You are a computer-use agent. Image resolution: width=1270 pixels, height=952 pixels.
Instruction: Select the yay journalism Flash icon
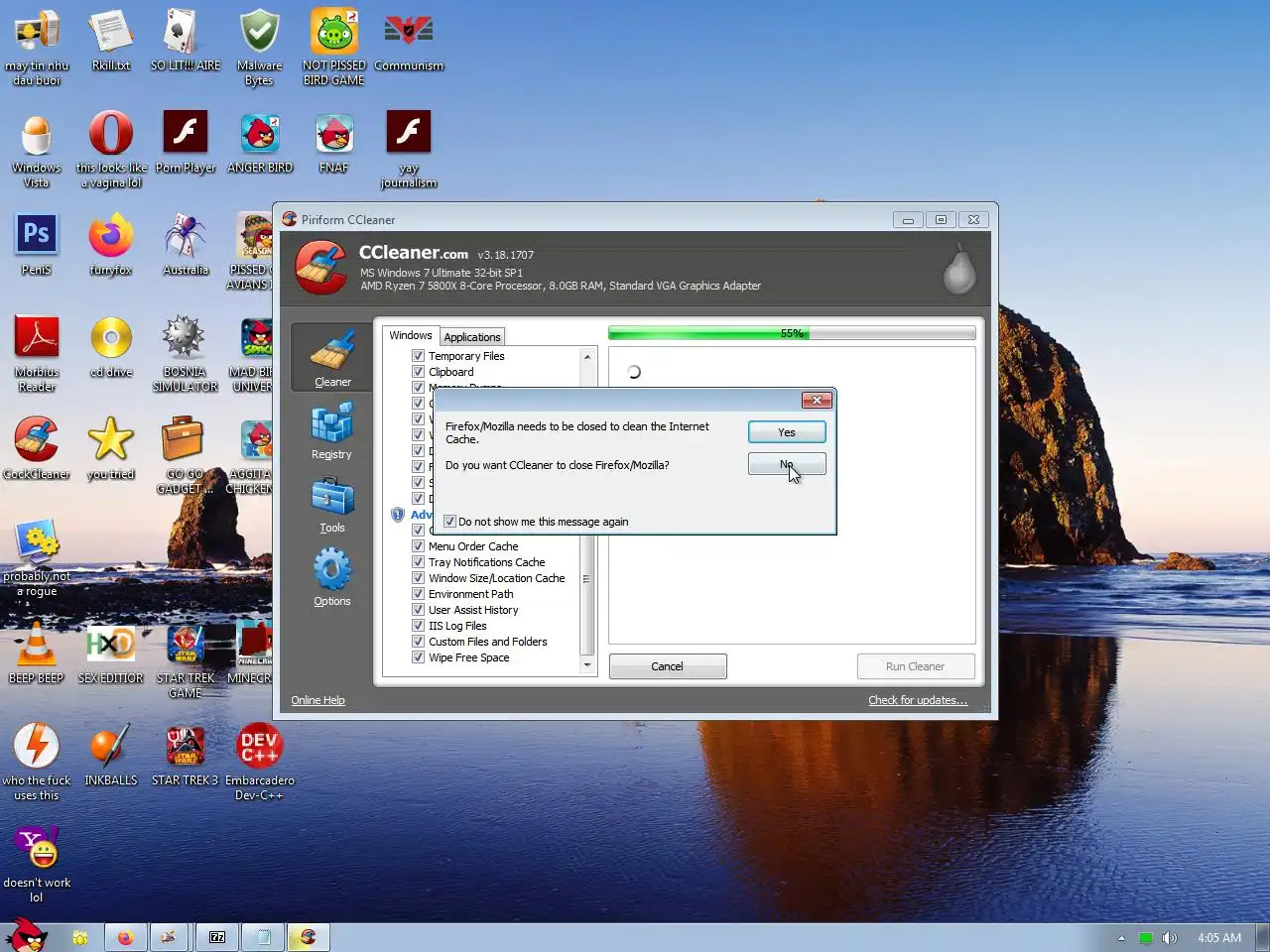409,150
